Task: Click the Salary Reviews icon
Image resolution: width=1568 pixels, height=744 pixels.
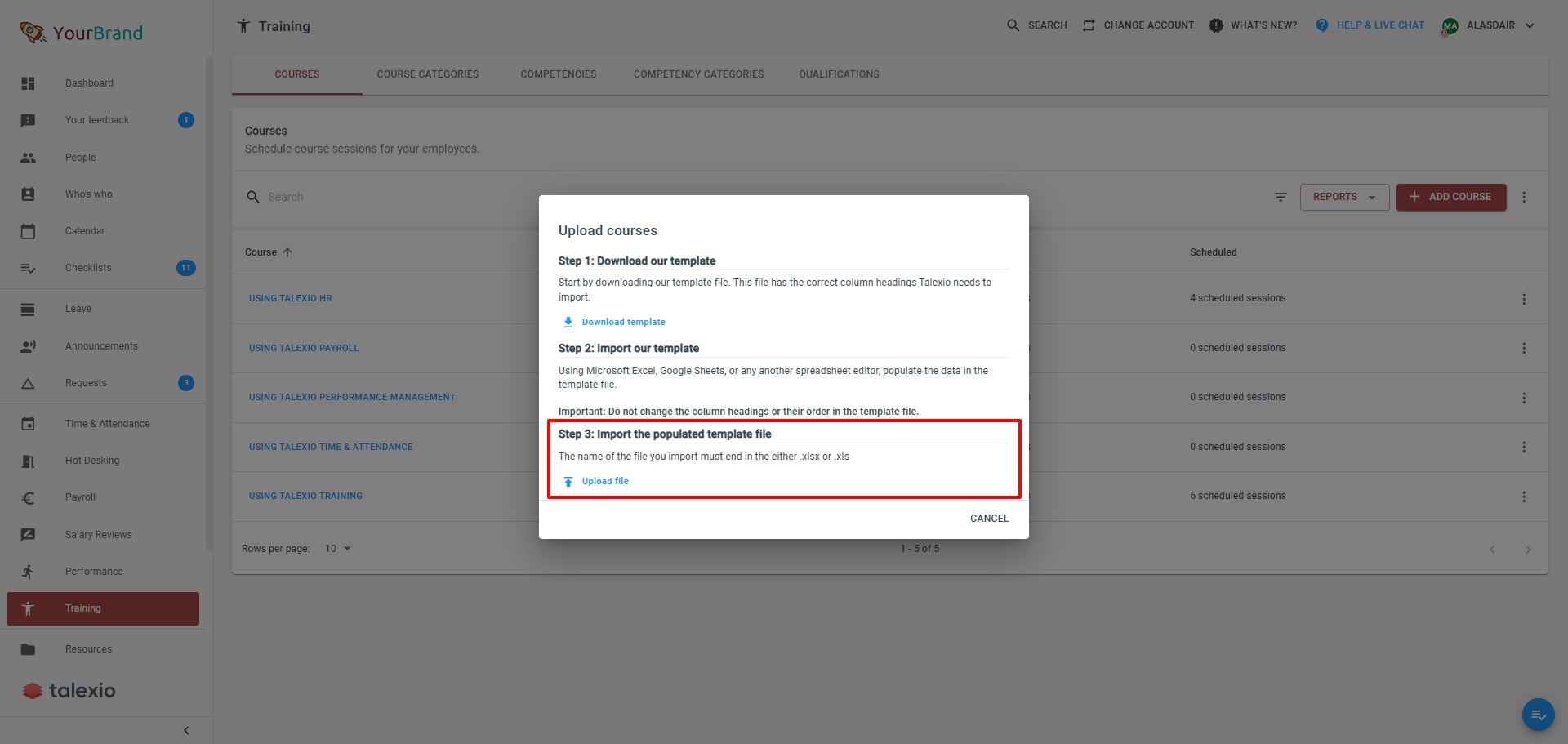Action: 28,535
